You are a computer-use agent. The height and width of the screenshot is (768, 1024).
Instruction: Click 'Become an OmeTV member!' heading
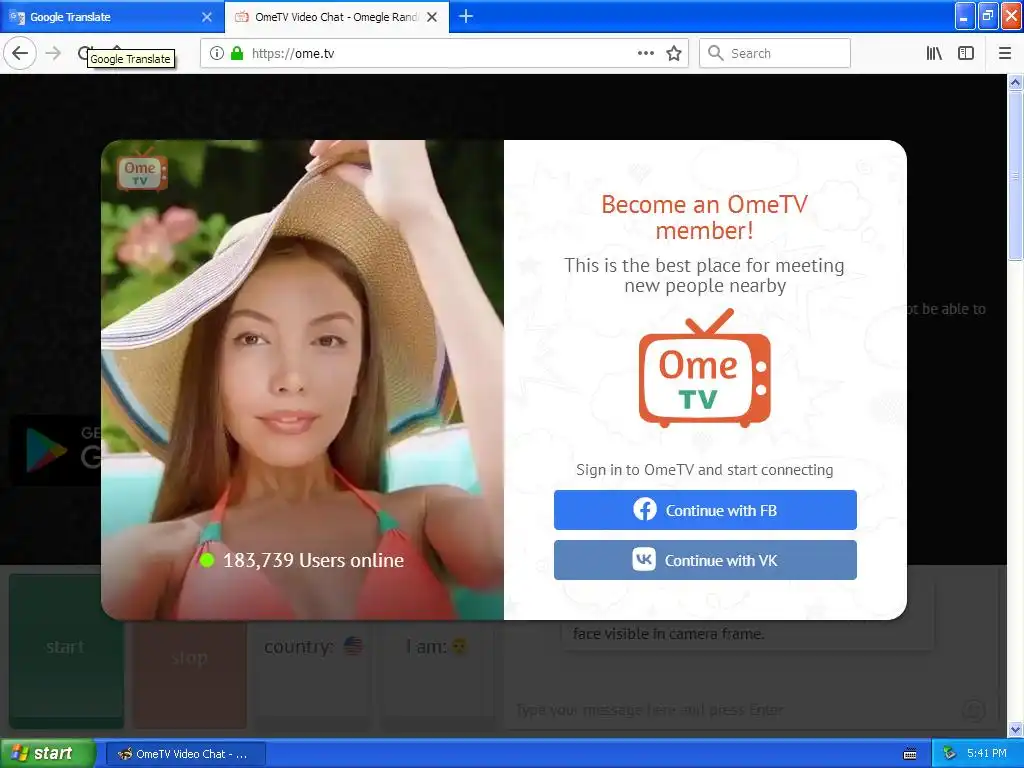[x=705, y=217]
